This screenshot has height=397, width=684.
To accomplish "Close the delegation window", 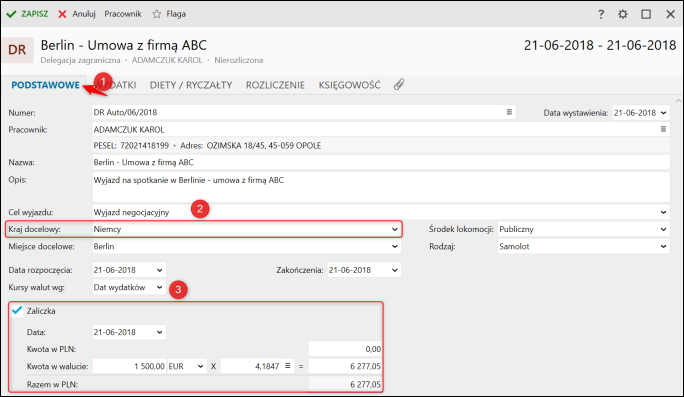I will [670, 14].
